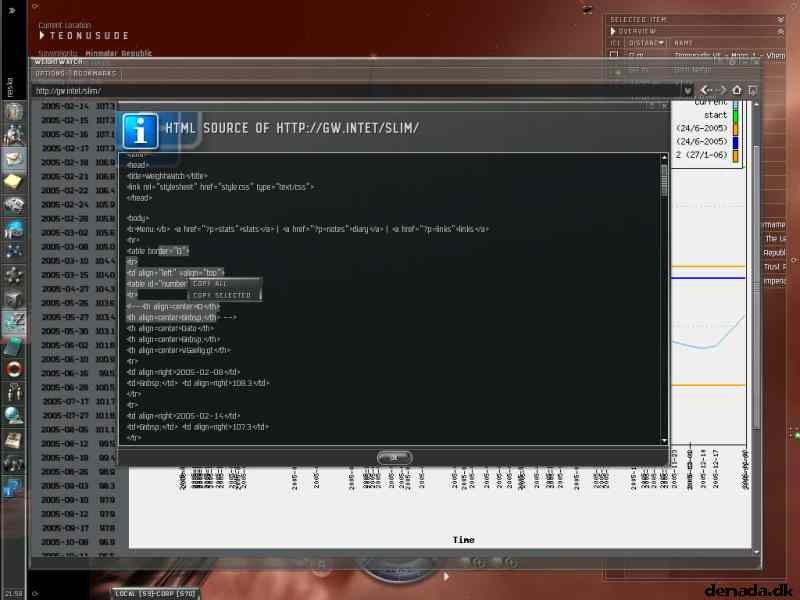This screenshot has width=800, height=600.
Task: Click the second Neocom icon under the portrait
Action: [x=14, y=134]
